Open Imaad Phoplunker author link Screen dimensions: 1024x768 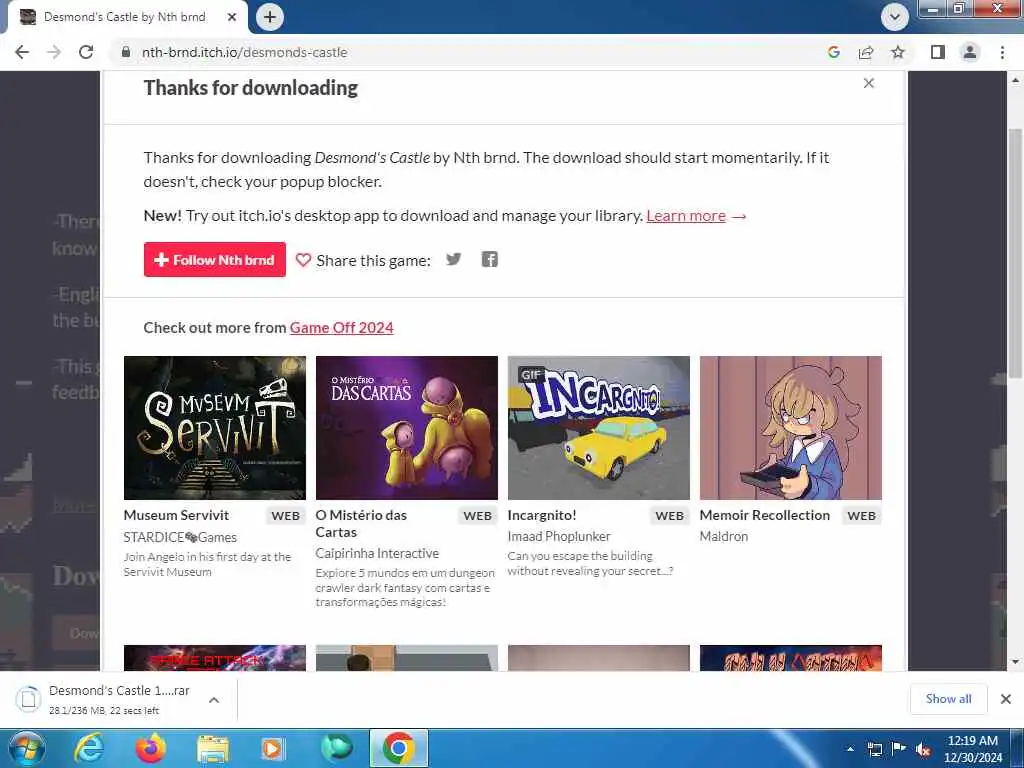tap(559, 536)
